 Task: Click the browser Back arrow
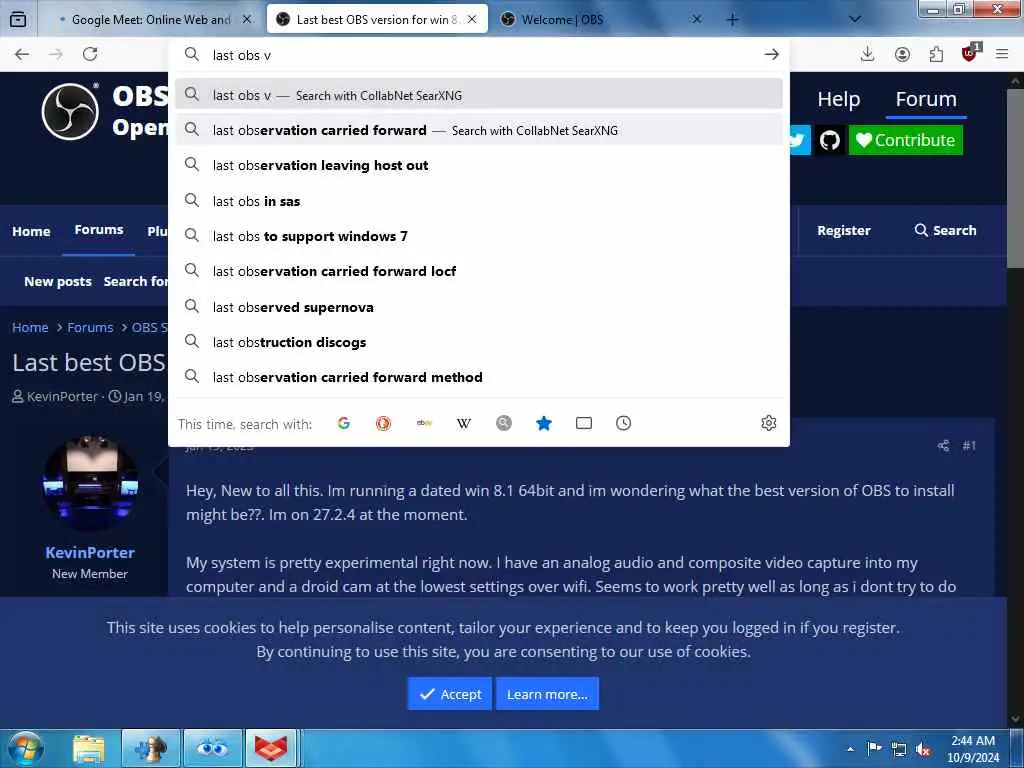click(x=22, y=54)
